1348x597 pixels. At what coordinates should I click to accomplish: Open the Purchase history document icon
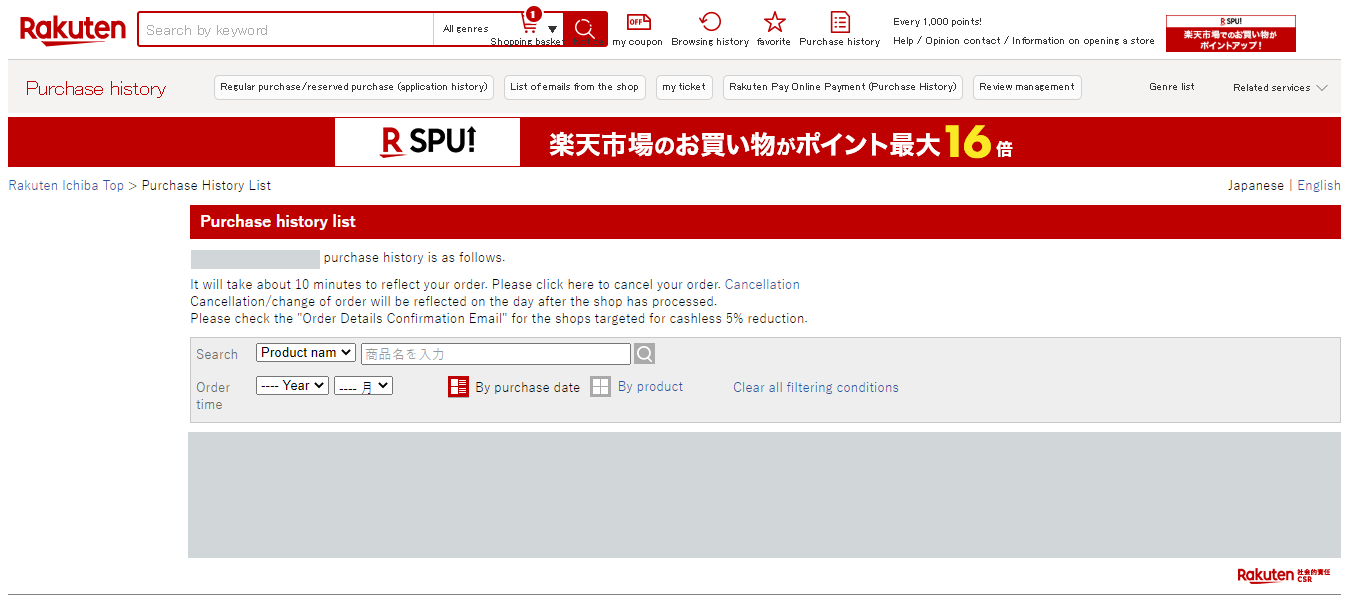point(840,22)
